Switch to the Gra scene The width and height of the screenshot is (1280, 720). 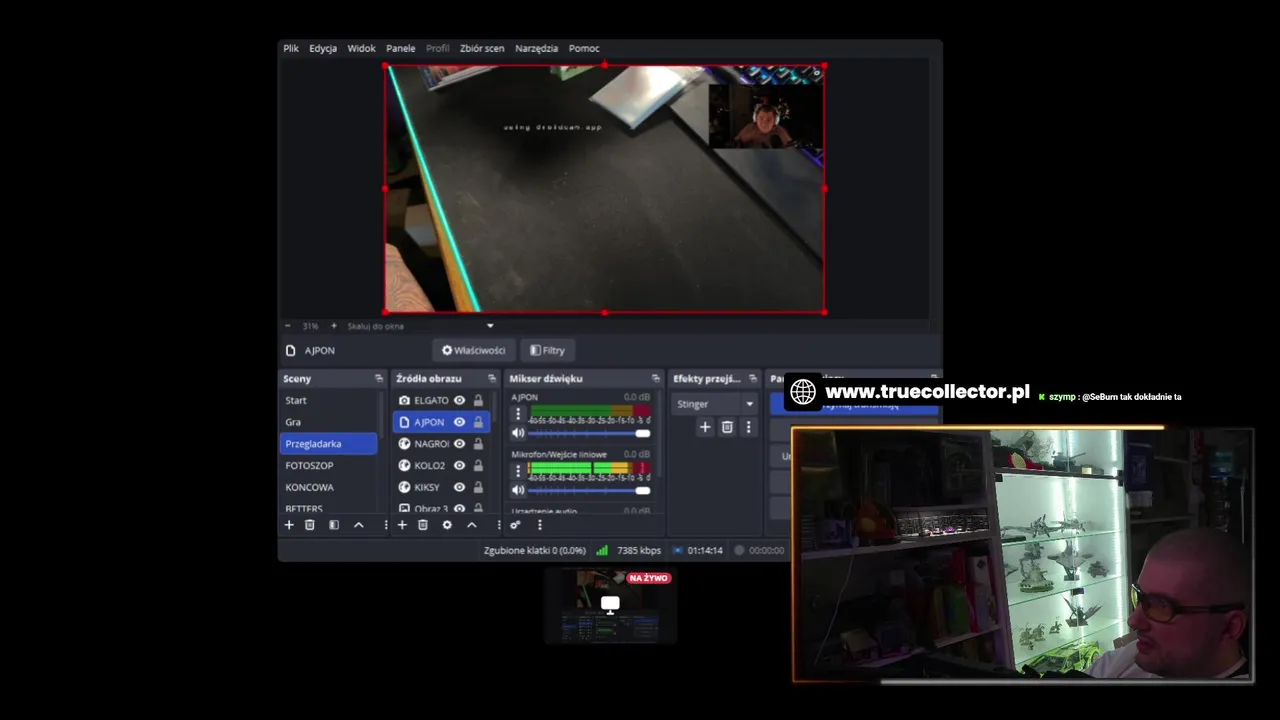(x=328, y=422)
